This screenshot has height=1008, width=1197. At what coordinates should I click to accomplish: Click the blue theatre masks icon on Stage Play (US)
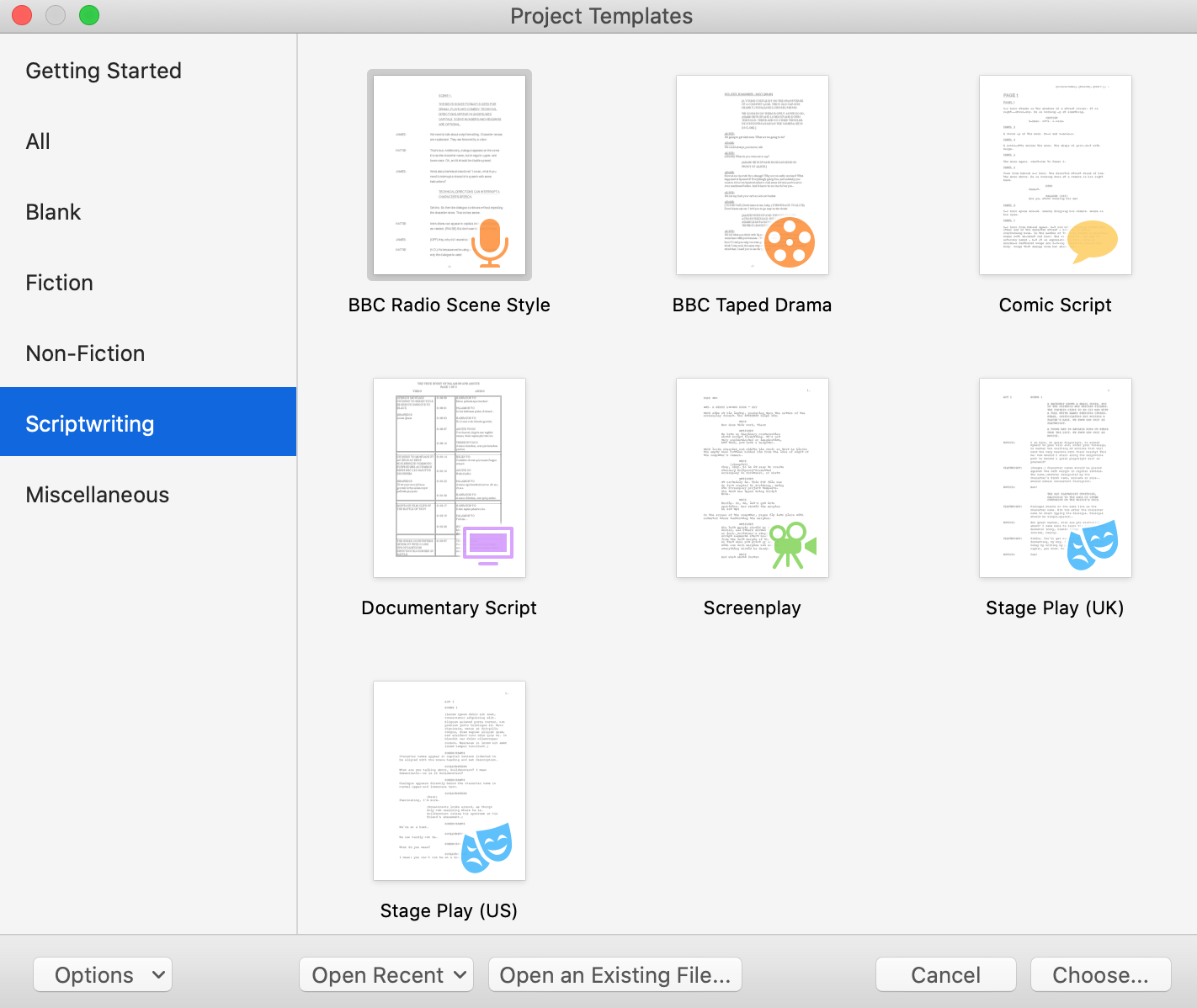pos(487,847)
